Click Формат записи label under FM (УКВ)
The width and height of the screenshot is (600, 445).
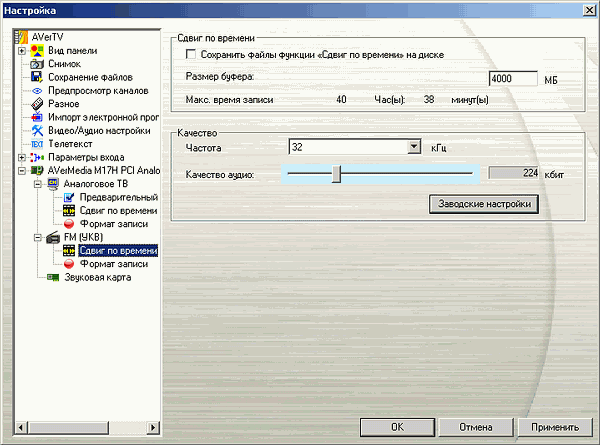pos(114,264)
